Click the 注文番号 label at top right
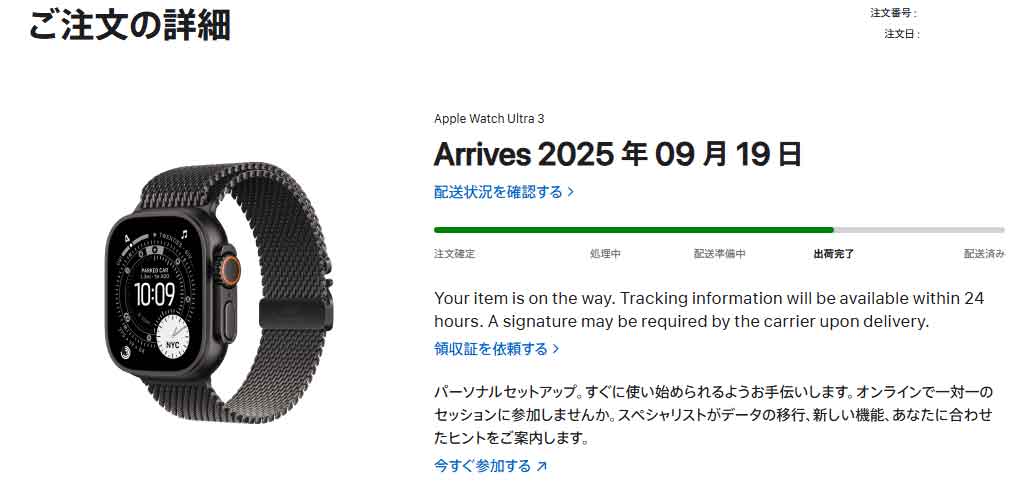 893,13
